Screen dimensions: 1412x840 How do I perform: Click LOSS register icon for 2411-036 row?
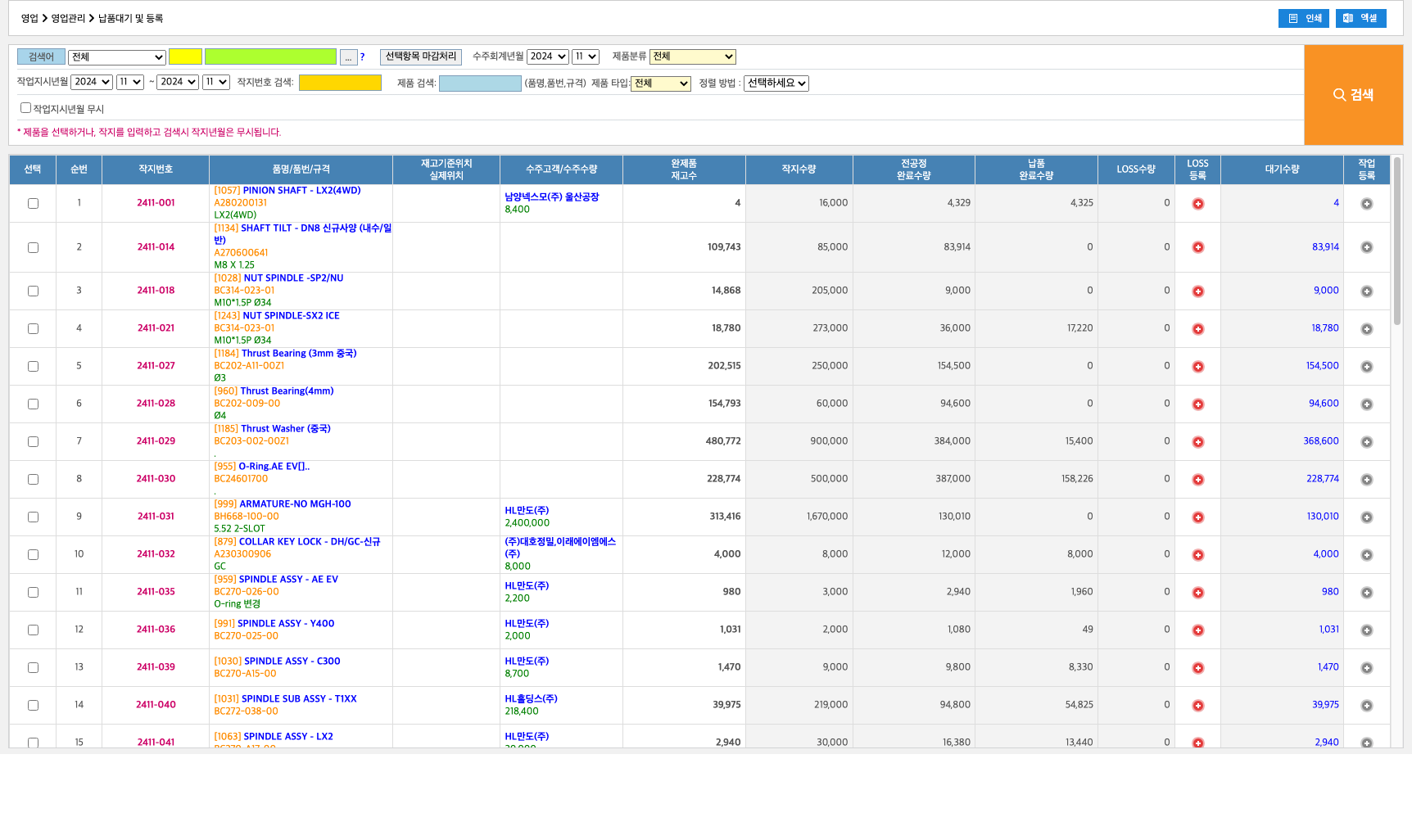click(x=1197, y=630)
